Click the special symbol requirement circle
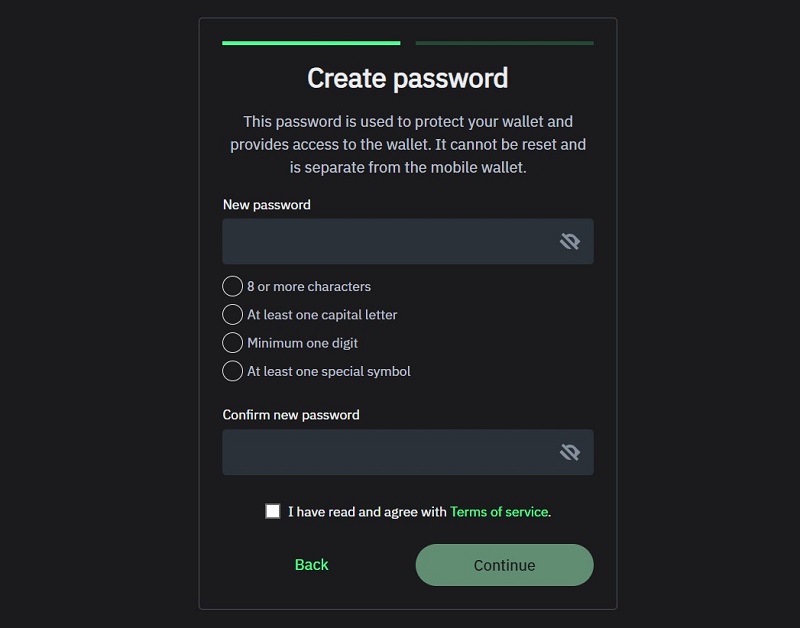The height and width of the screenshot is (628, 800). (x=232, y=371)
